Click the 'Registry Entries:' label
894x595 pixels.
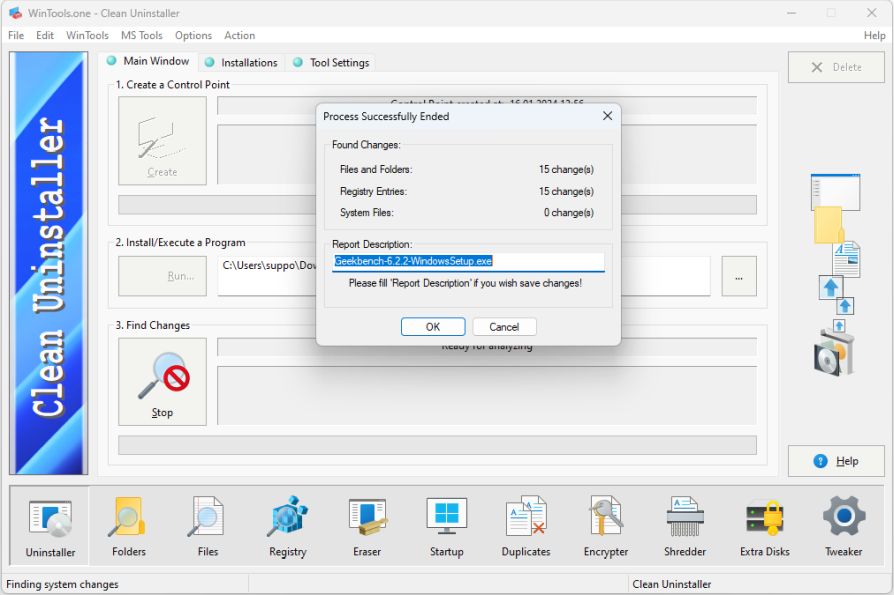coord(373,191)
